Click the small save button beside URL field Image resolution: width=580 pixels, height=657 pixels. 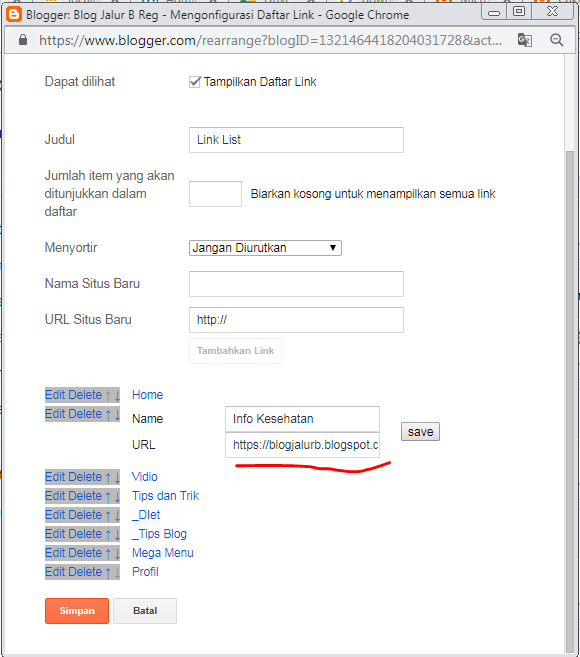pos(420,432)
